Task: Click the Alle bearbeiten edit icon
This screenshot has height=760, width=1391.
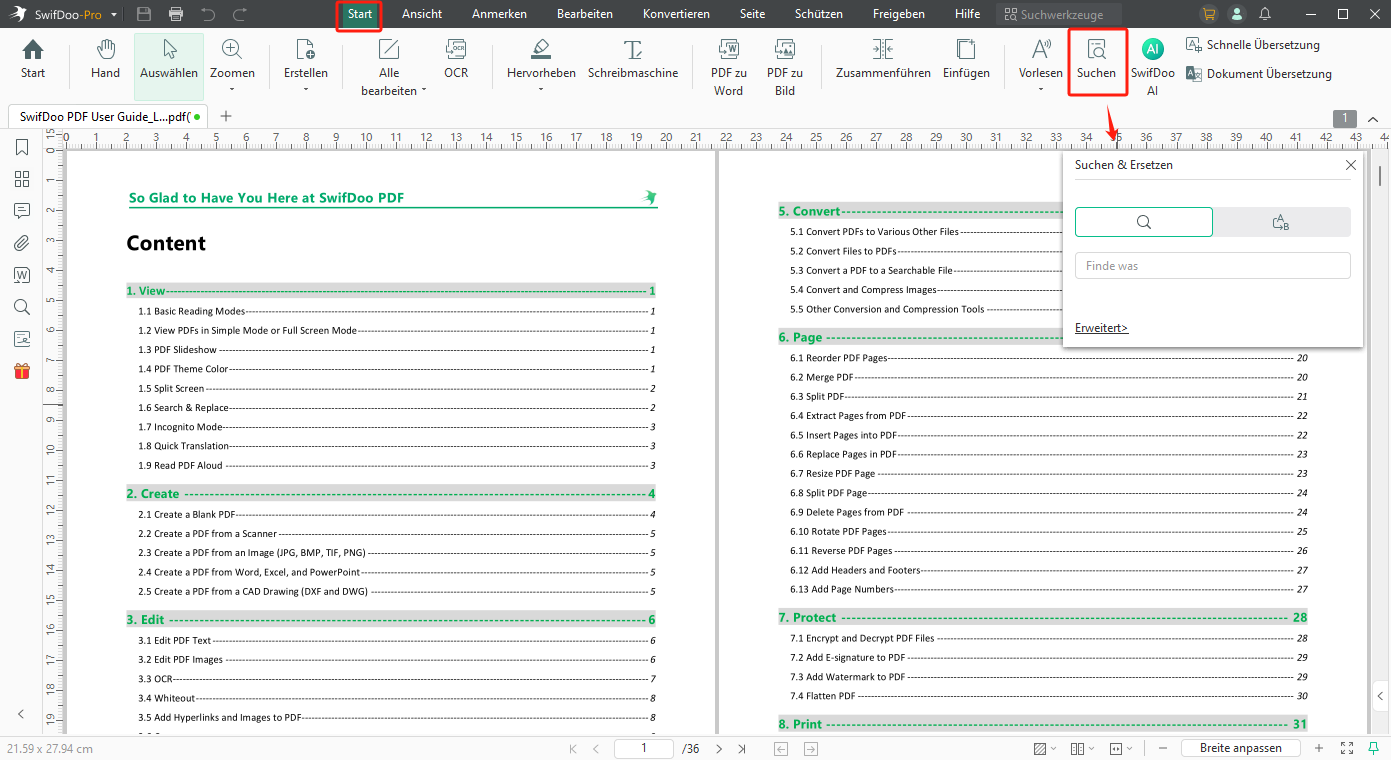Action: coord(389,50)
